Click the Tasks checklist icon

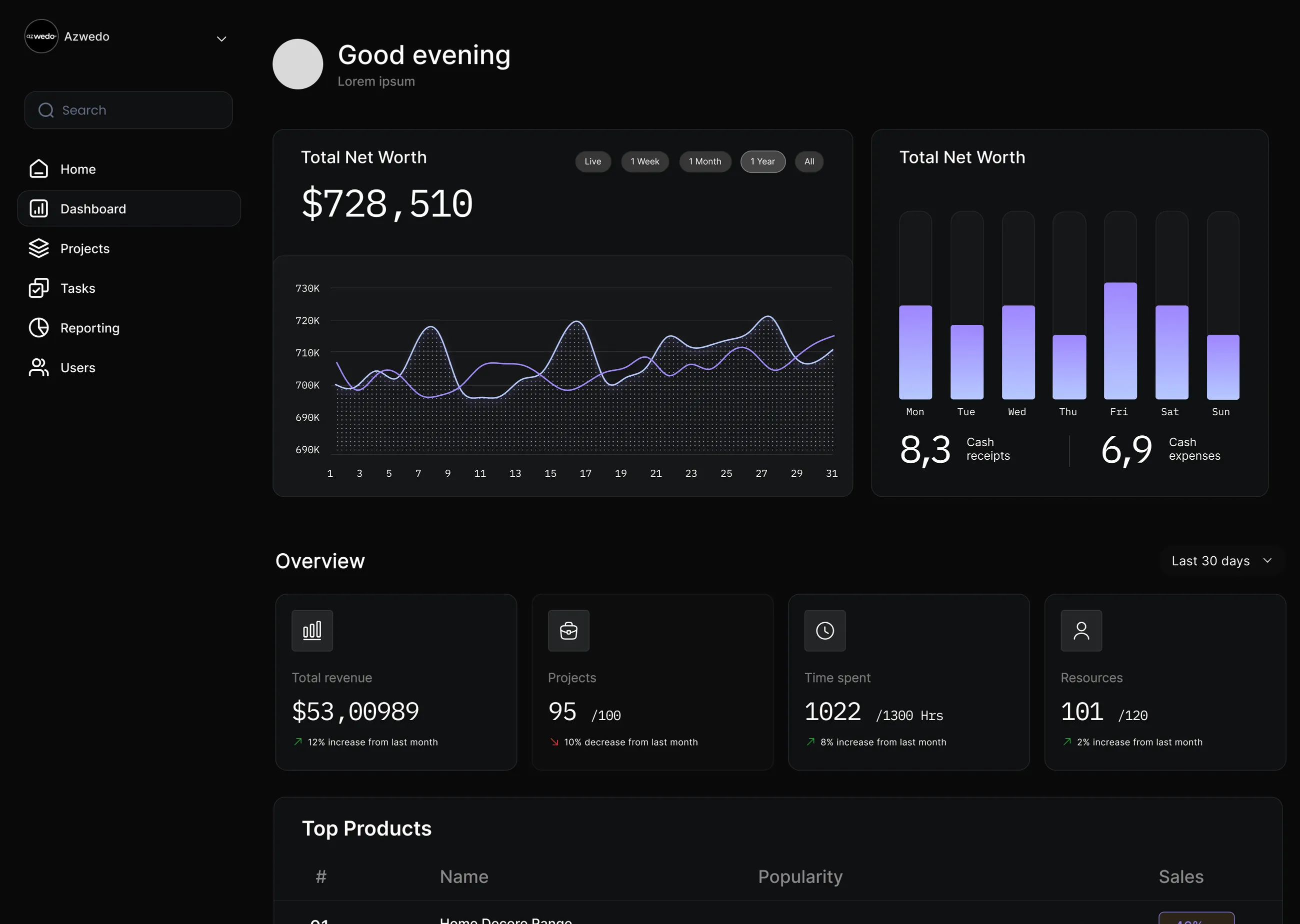[x=38, y=288]
